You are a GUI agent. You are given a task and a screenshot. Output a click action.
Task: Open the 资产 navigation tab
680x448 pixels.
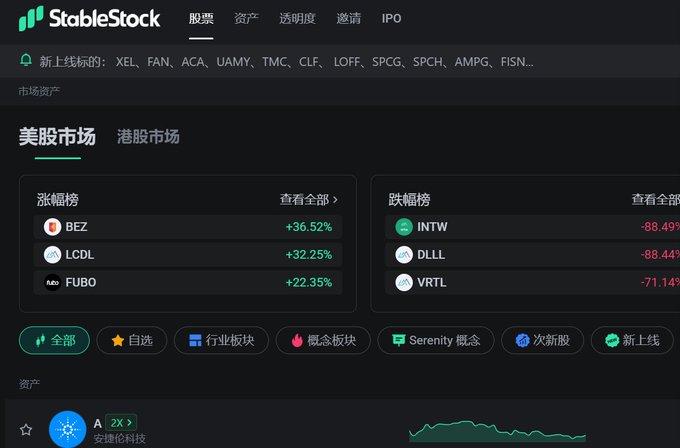[x=246, y=19]
